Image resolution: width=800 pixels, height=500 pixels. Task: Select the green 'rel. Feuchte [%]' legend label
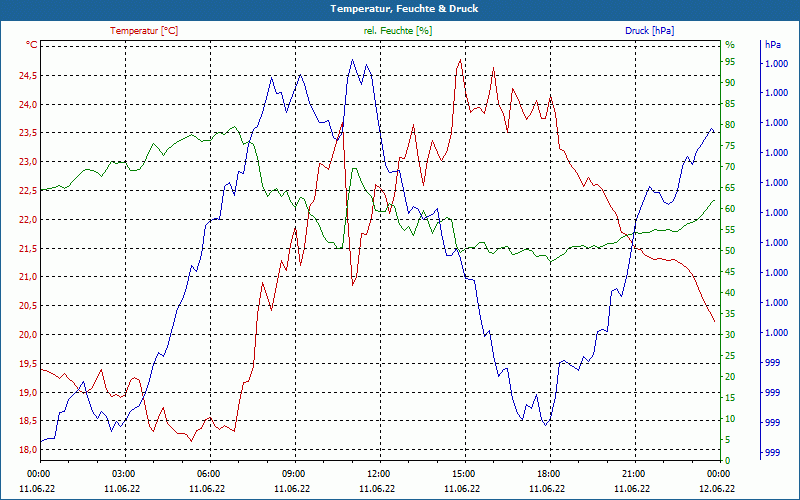coord(398,31)
